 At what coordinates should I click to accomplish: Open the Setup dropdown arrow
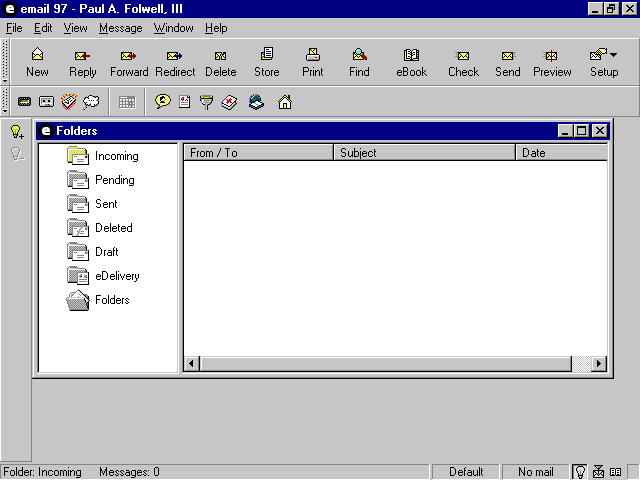[x=613, y=55]
